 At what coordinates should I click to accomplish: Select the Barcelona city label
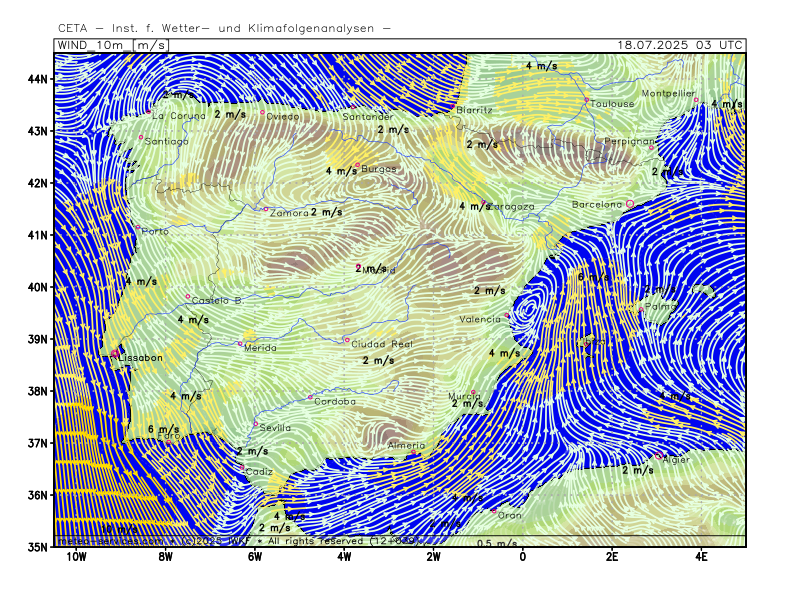597,204
